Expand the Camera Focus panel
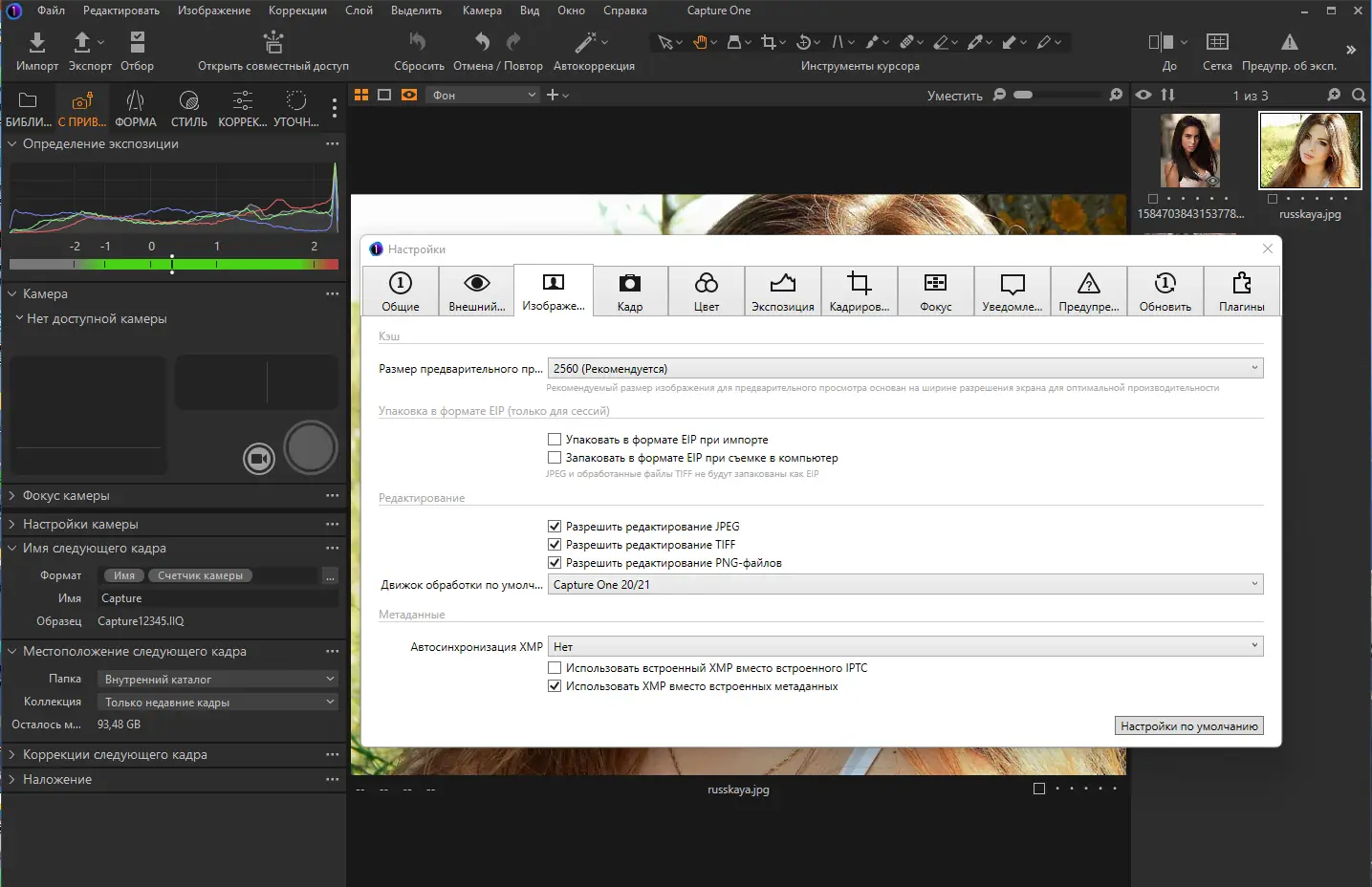This screenshot has height=887, width=1372. 66,496
